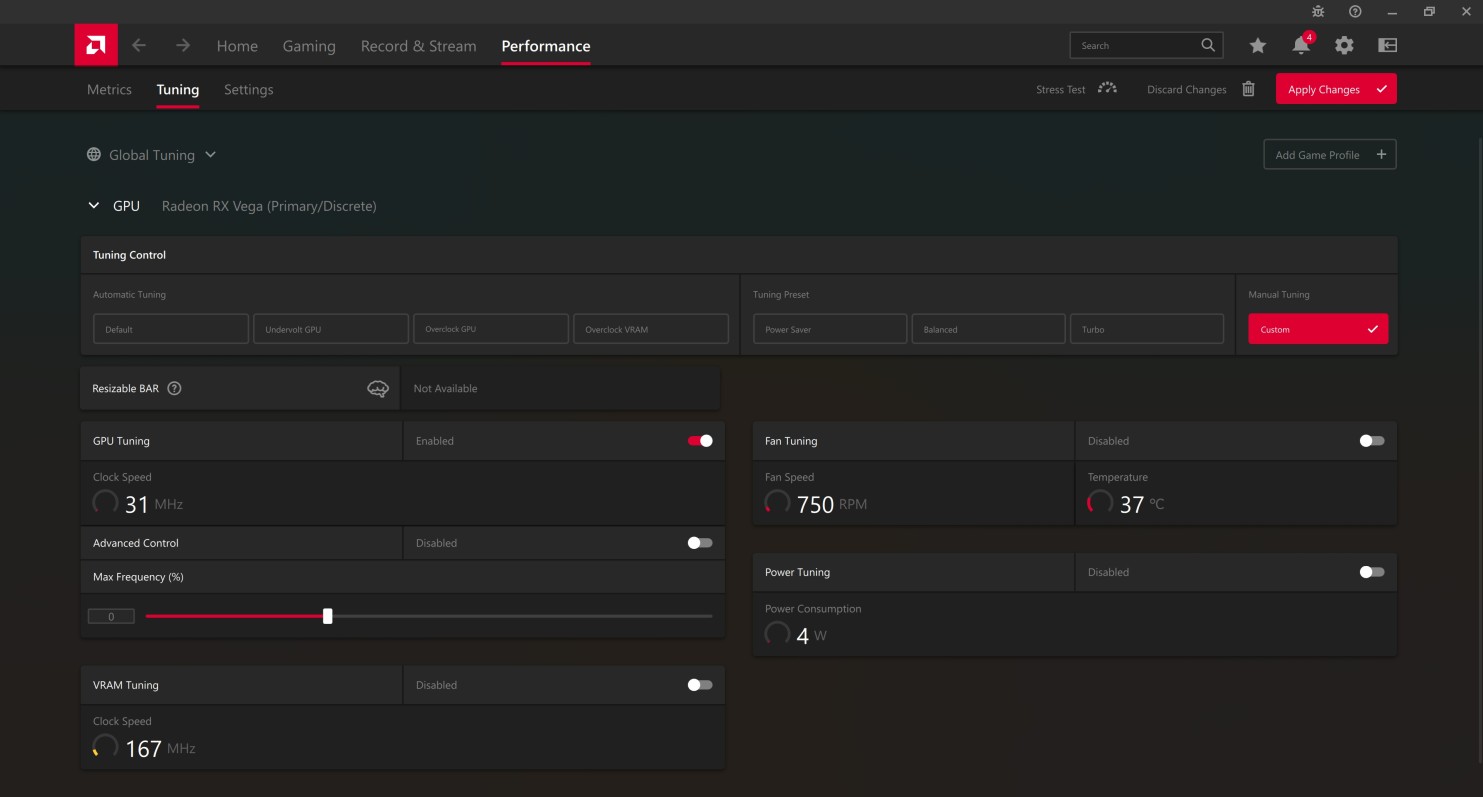Image resolution: width=1483 pixels, height=797 pixels.
Task: Click the bug report icon
Action: pyautogui.click(x=1318, y=12)
